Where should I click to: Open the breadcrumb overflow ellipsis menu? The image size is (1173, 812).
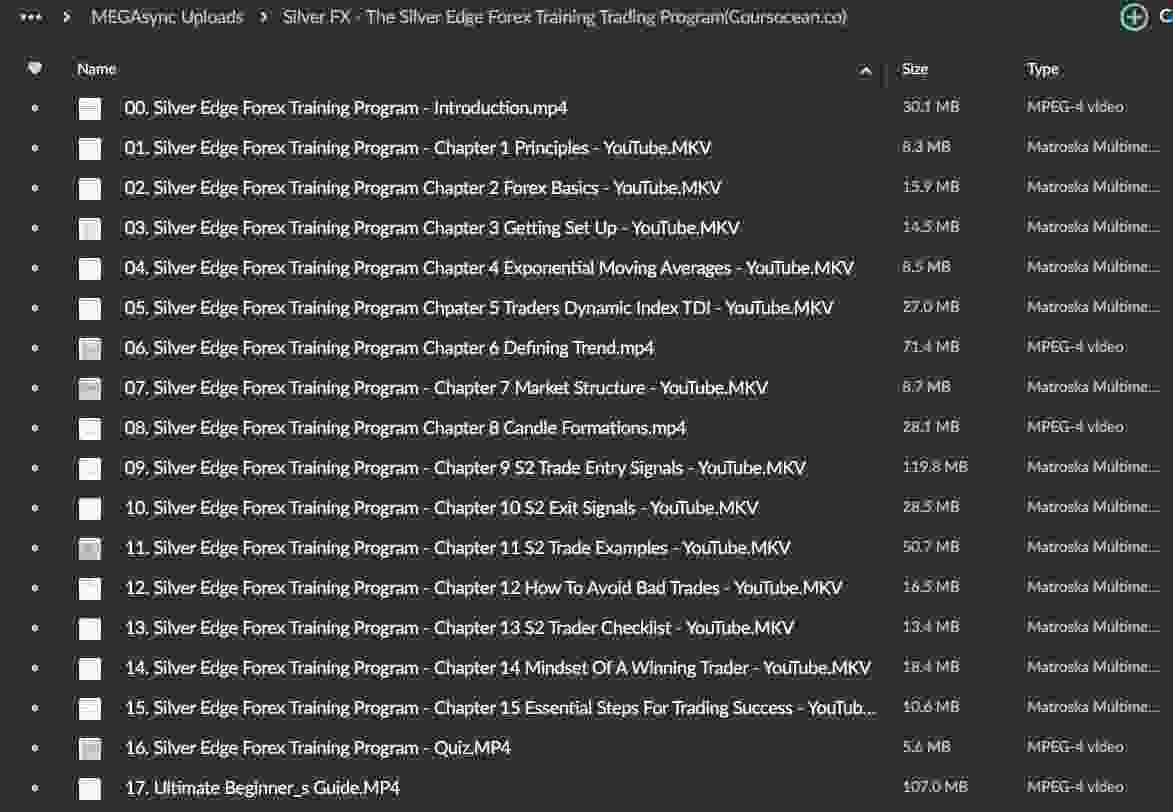click(30, 17)
